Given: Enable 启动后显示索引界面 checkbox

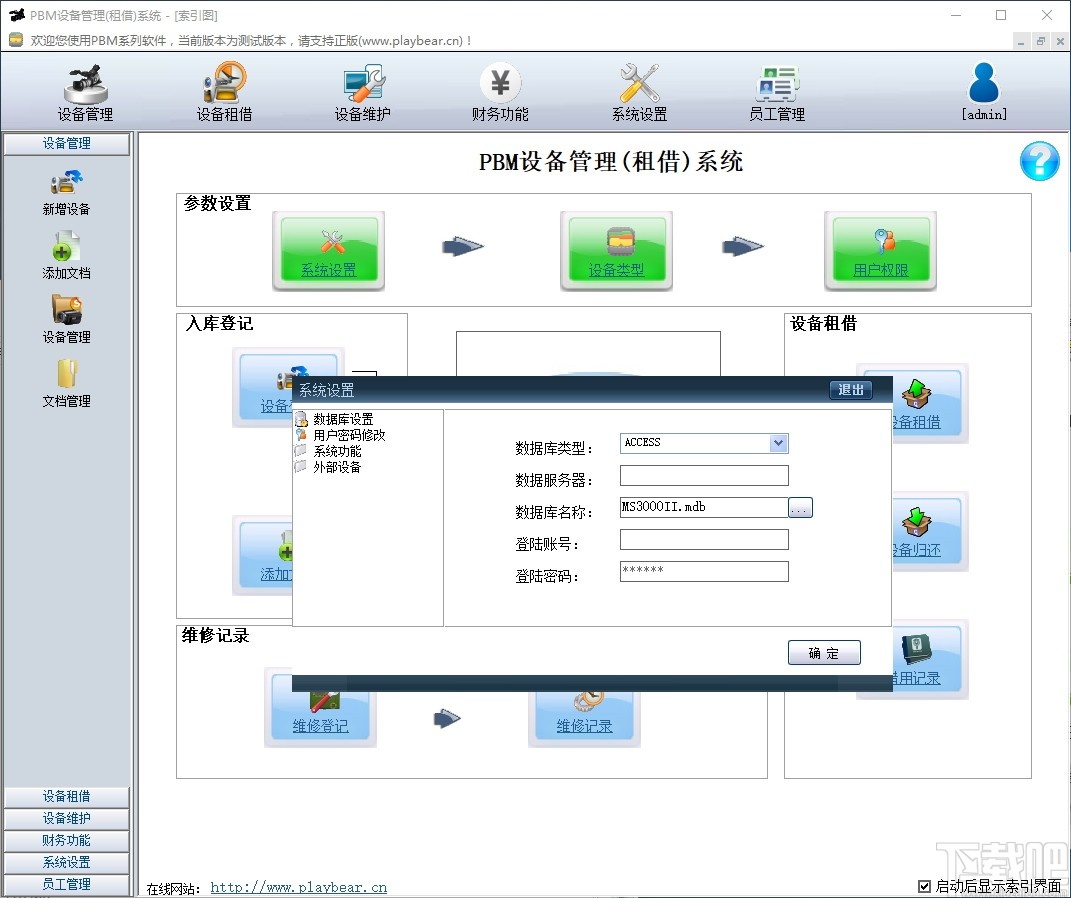Looking at the screenshot, I should (x=925, y=885).
